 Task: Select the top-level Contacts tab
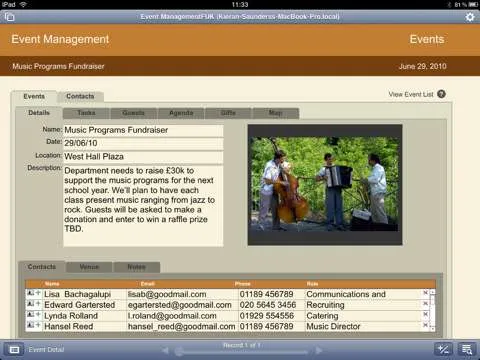click(x=80, y=96)
